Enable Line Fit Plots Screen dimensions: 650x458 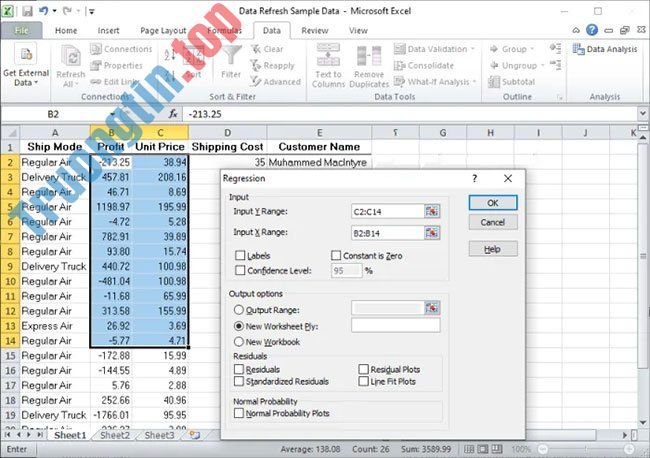click(363, 381)
